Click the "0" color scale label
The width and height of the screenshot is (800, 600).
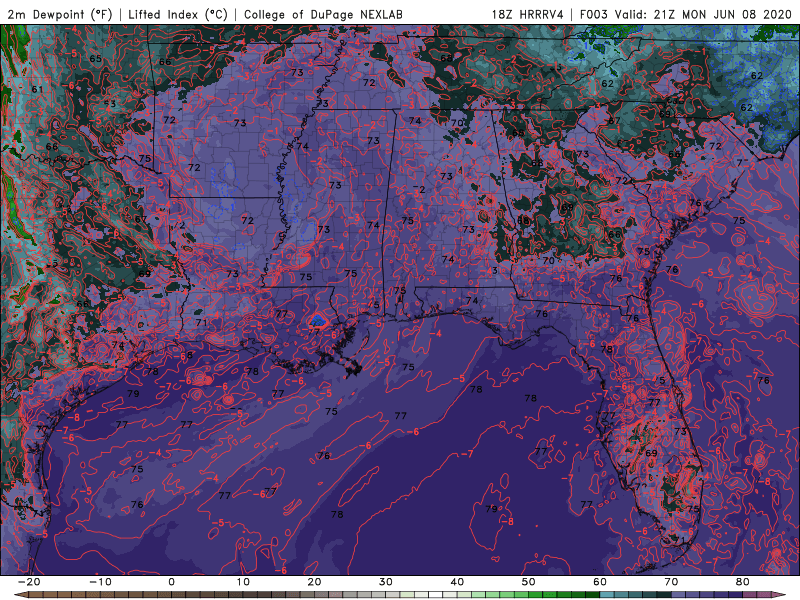coord(171,582)
